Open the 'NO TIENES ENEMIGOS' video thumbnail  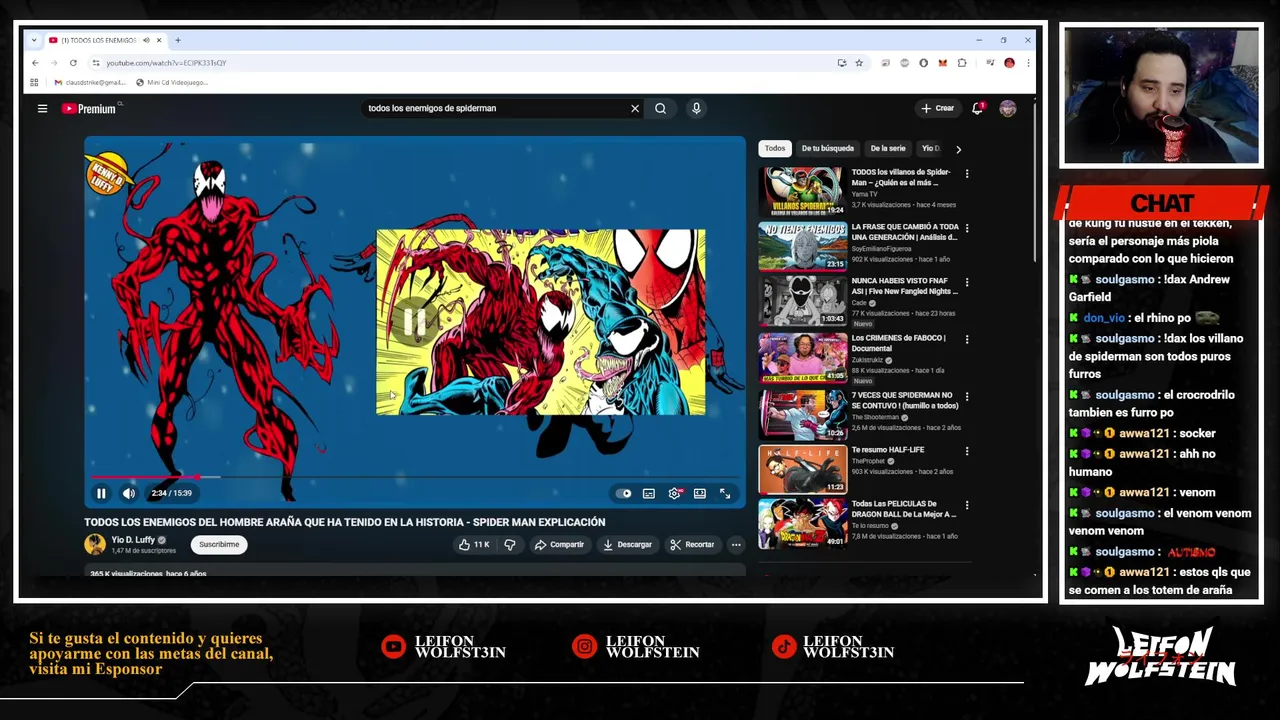pos(802,246)
